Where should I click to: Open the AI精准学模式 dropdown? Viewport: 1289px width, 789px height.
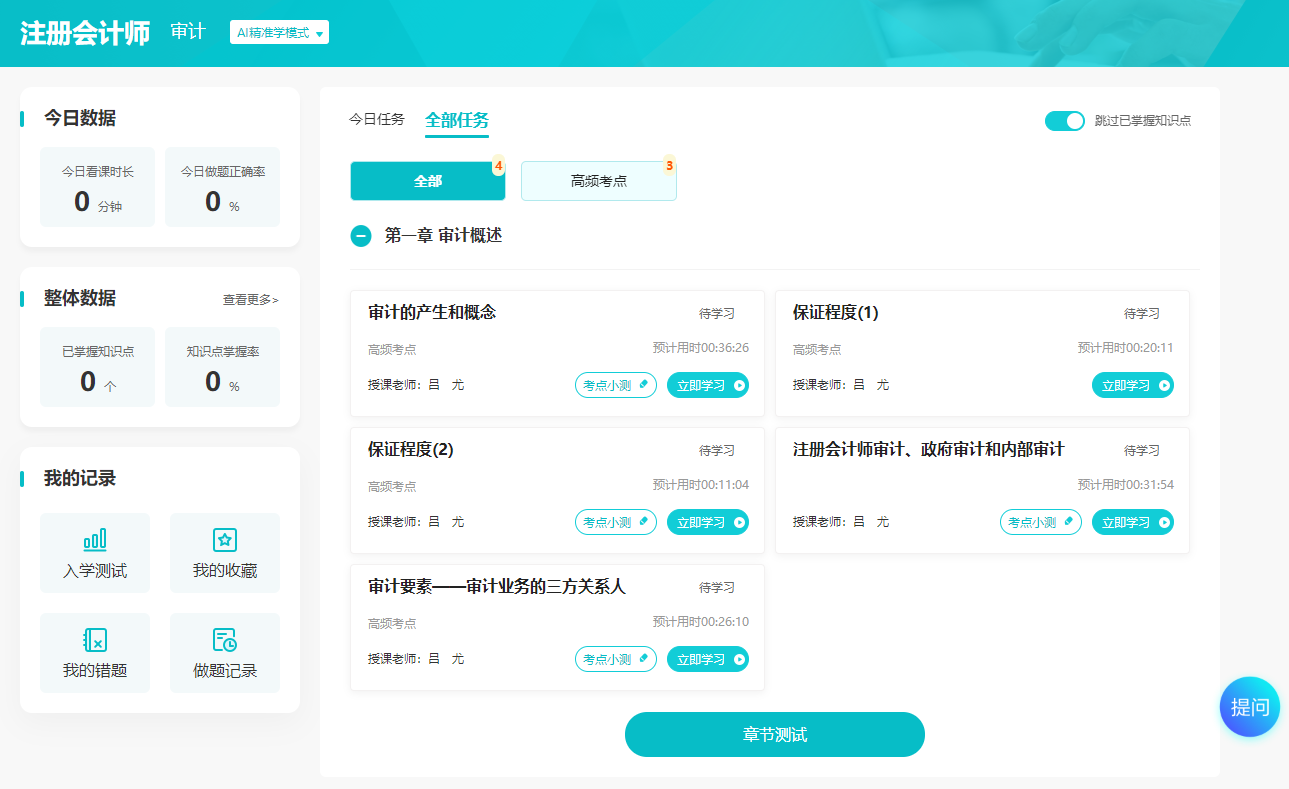[x=279, y=31]
